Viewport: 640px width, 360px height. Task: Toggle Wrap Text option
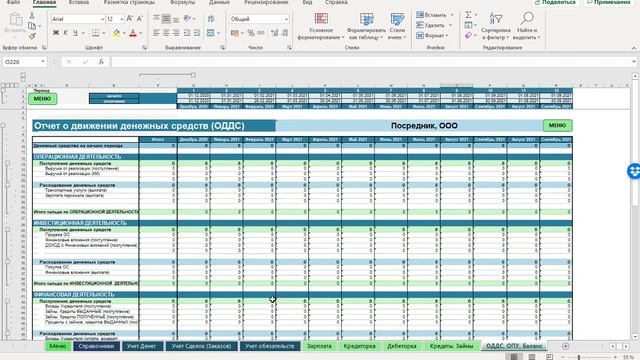211,18
